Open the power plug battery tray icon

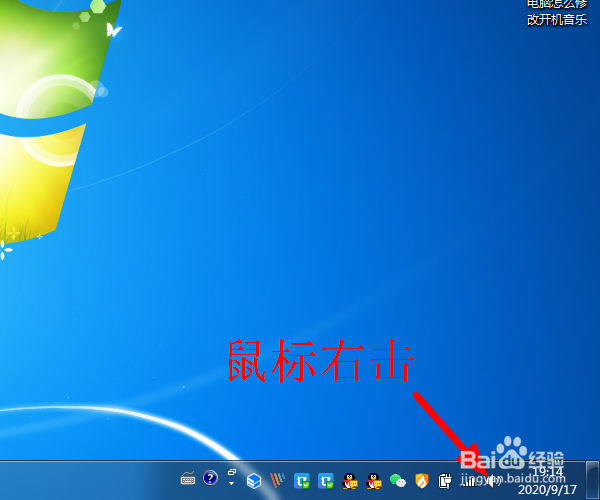tap(445, 481)
